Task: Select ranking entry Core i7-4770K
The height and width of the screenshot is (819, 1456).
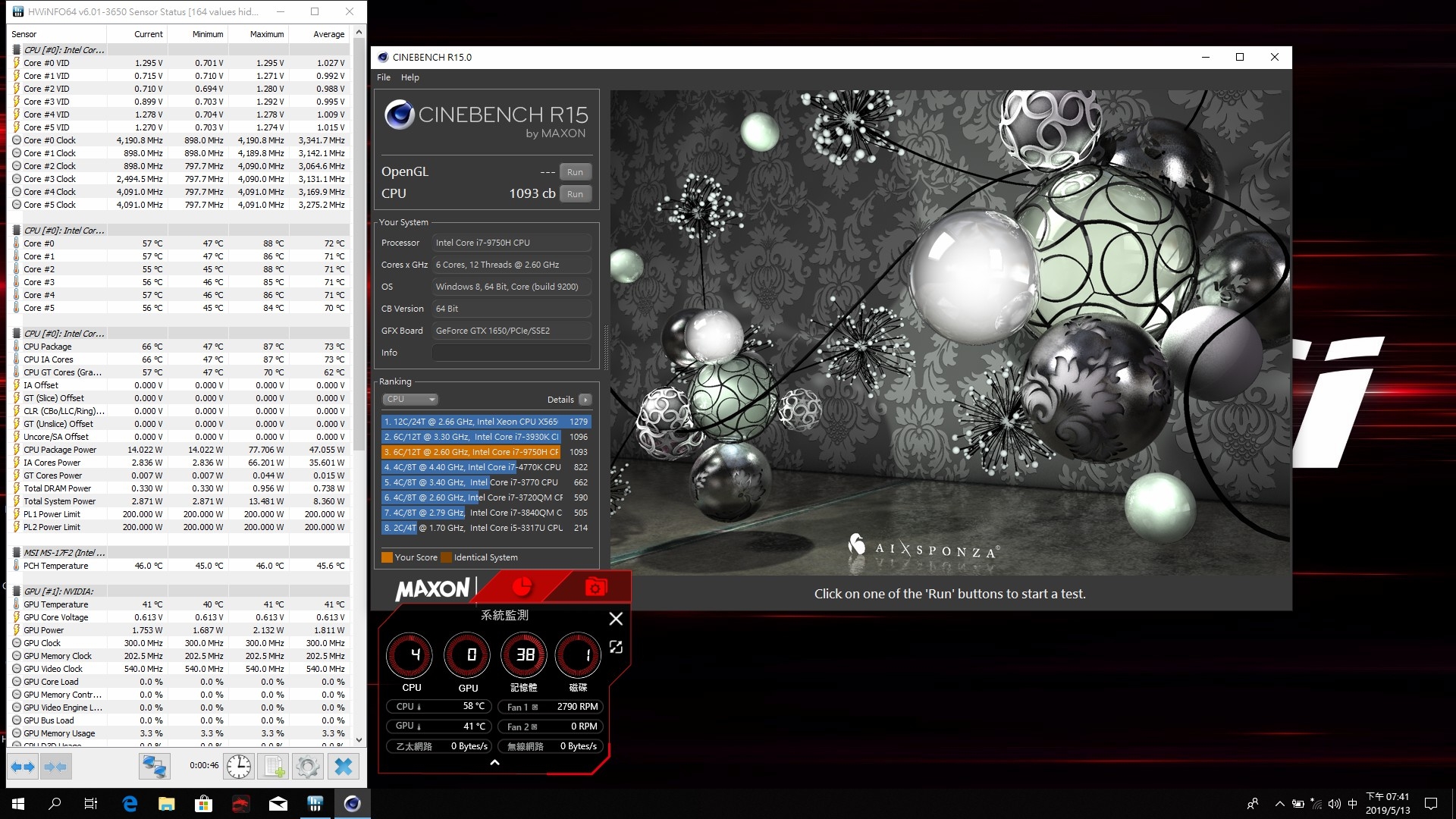Action: pyautogui.click(x=486, y=467)
